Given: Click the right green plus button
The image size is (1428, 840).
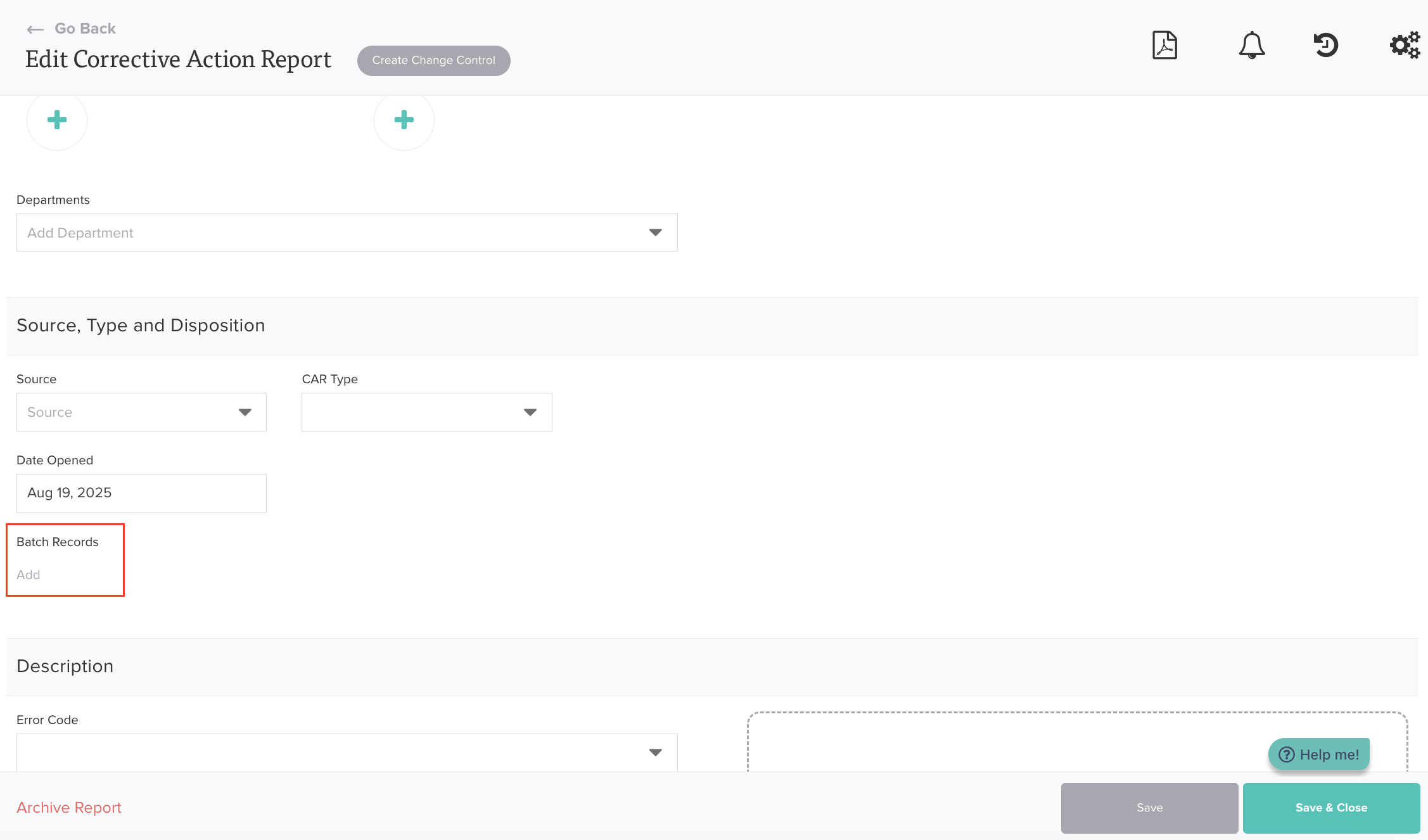Looking at the screenshot, I should [x=404, y=120].
